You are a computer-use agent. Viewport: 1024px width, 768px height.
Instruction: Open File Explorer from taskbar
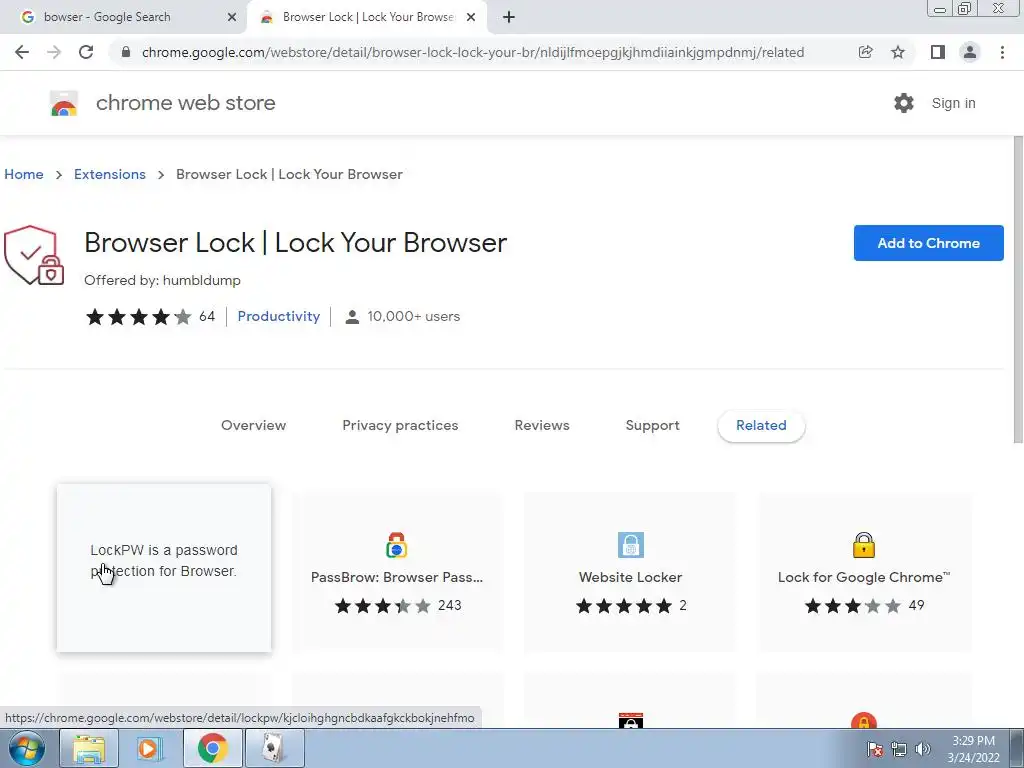[x=89, y=748]
